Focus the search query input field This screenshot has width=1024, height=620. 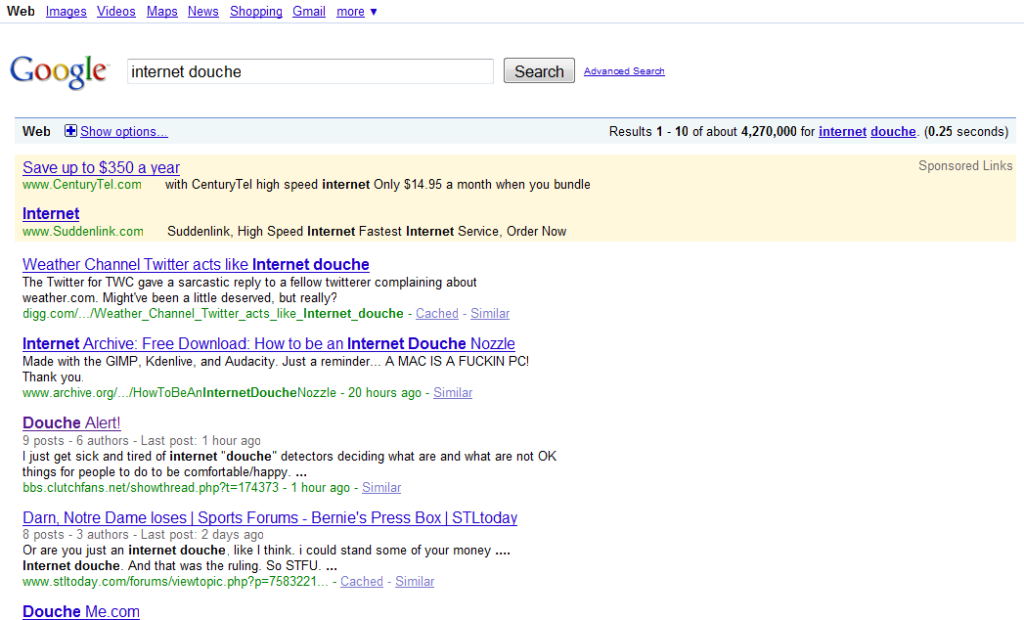click(x=310, y=71)
